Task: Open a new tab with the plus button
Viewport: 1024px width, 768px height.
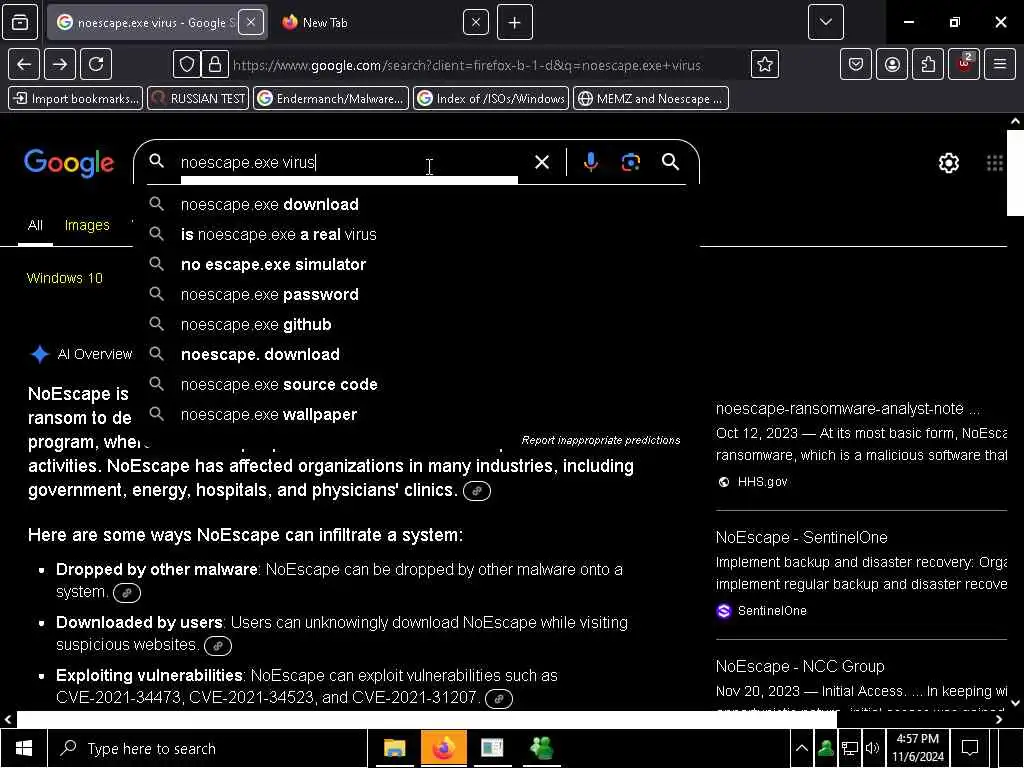Action: [x=515, y=22]
